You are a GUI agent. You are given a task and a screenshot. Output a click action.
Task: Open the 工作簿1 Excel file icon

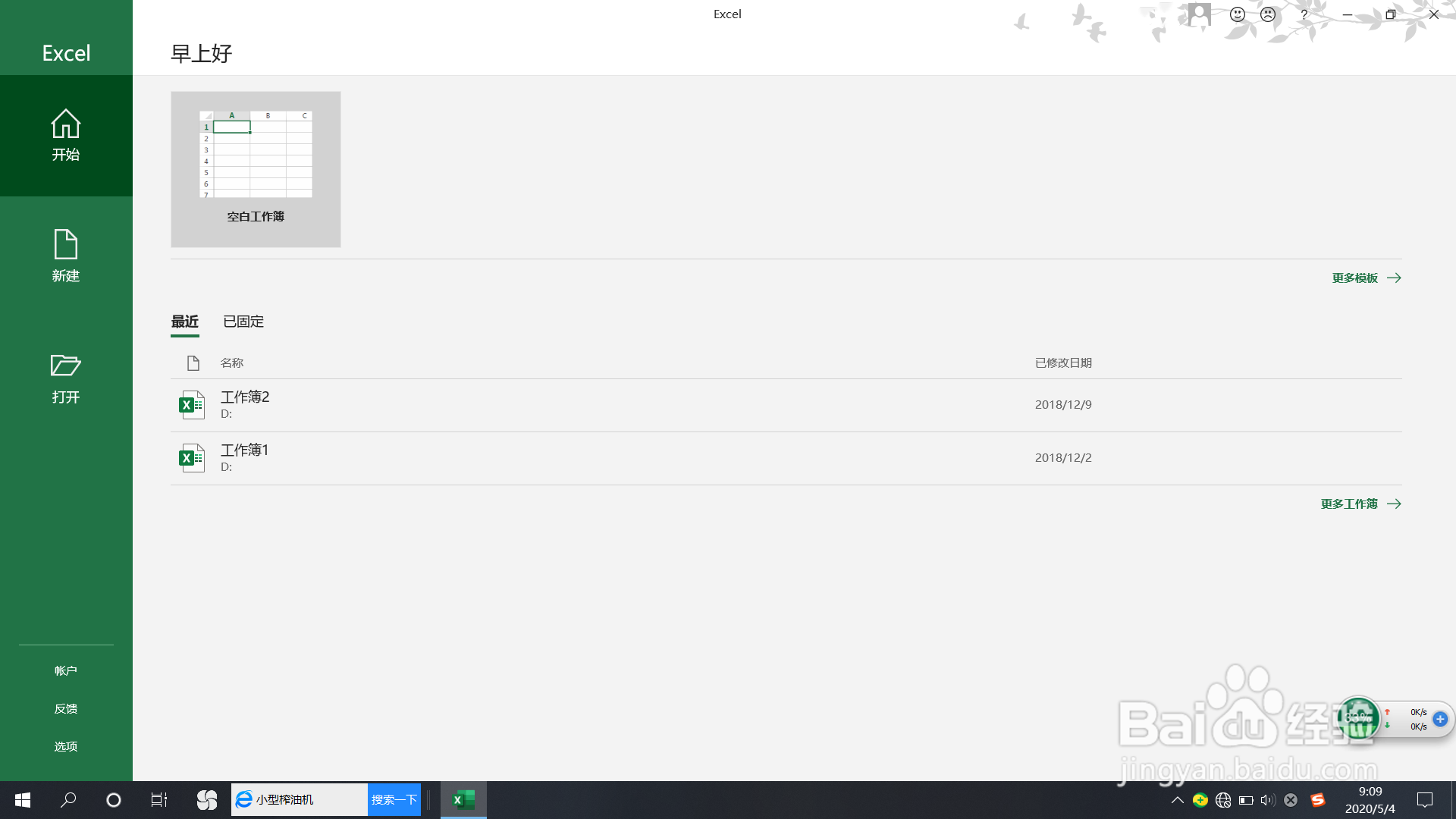tap(192, 458)
